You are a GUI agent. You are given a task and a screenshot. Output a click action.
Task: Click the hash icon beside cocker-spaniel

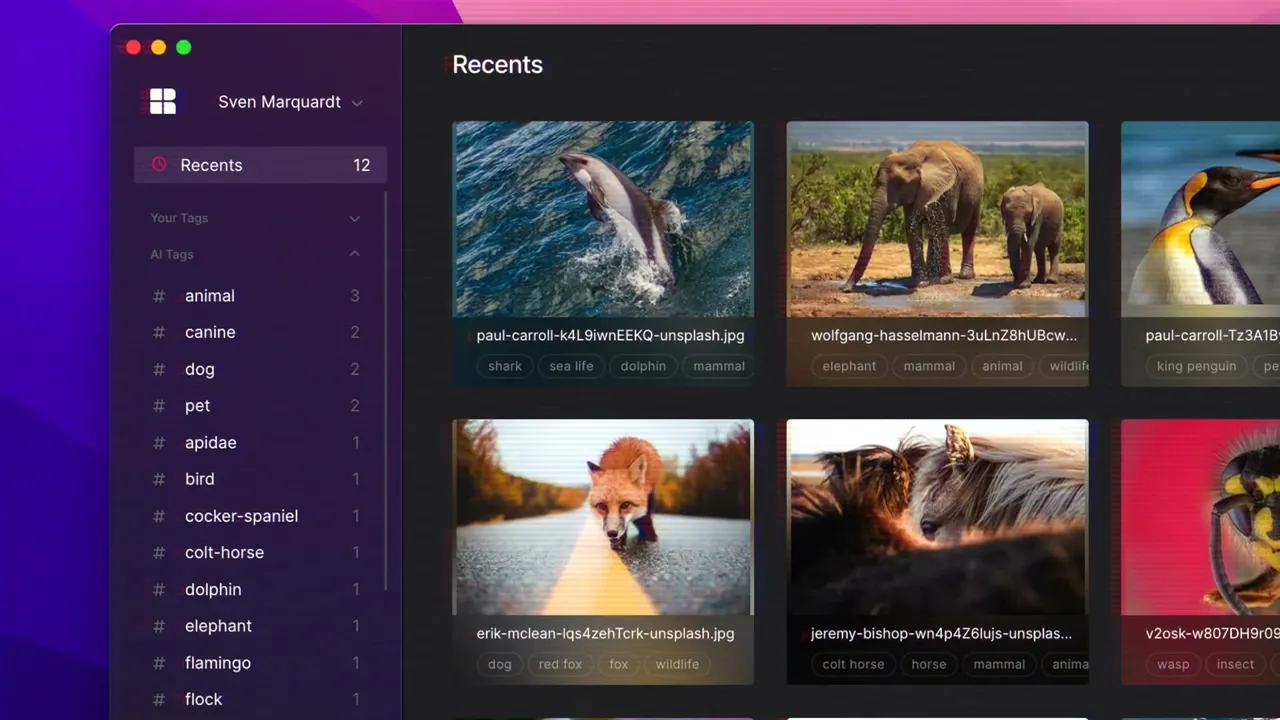[158, 516]
